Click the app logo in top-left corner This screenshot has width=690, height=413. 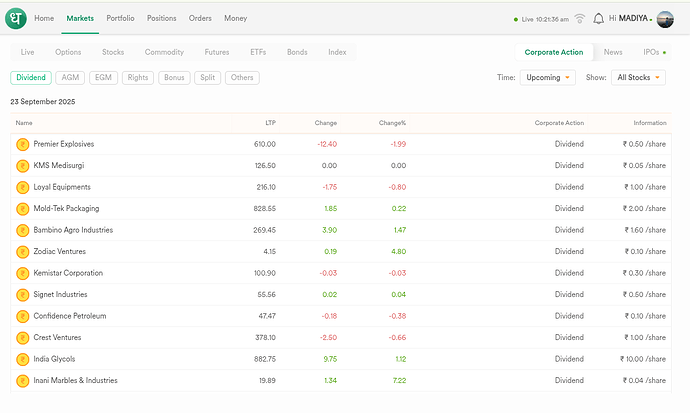[17, 18]
